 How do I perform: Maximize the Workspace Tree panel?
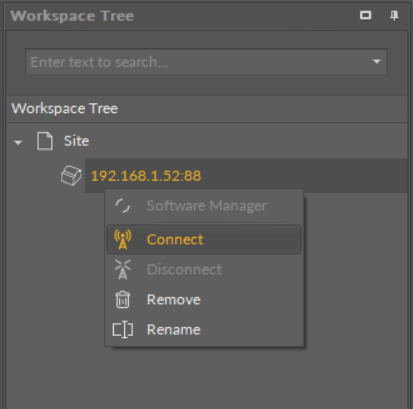coord(366,15)
